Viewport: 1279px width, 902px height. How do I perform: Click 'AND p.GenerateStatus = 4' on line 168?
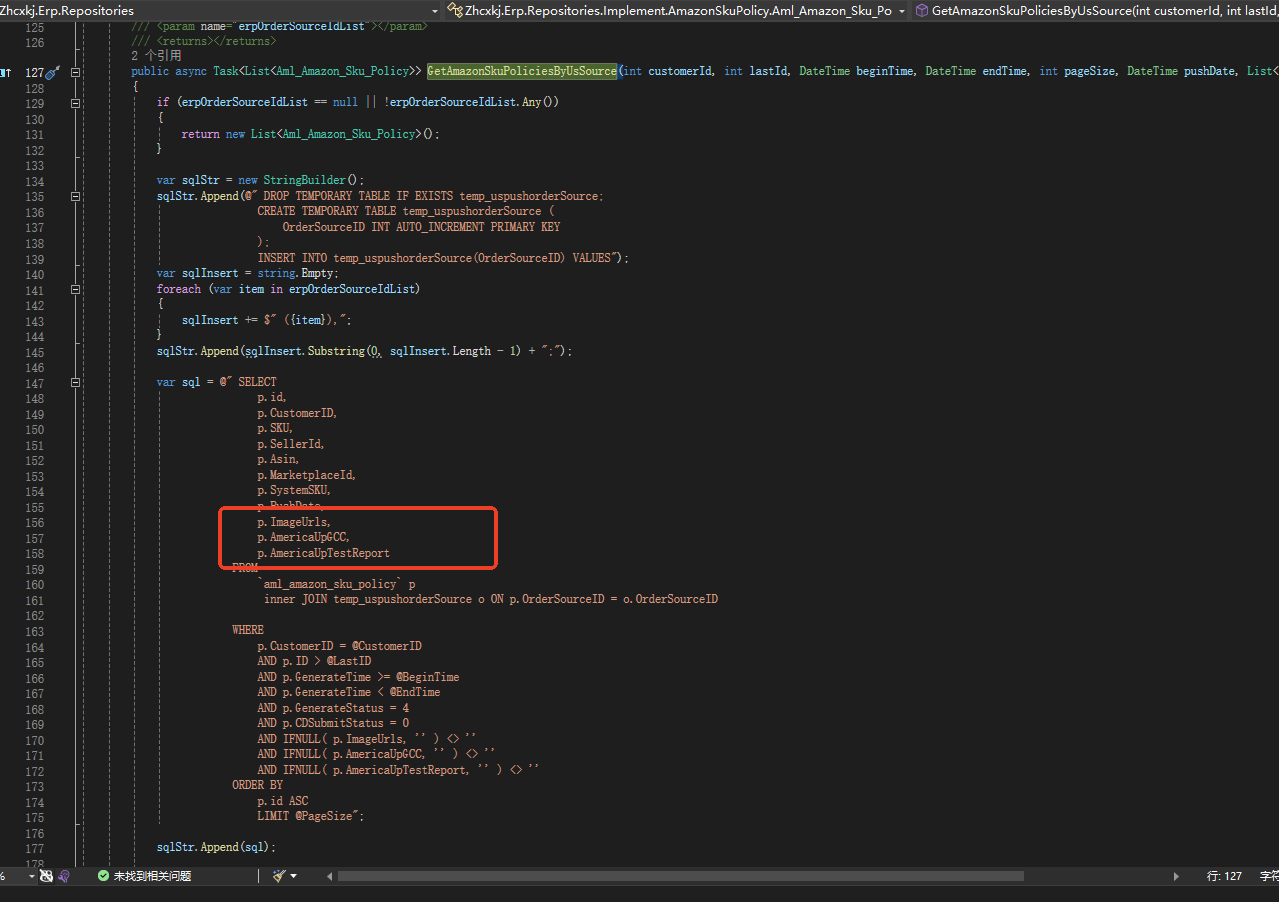(333, 708)
